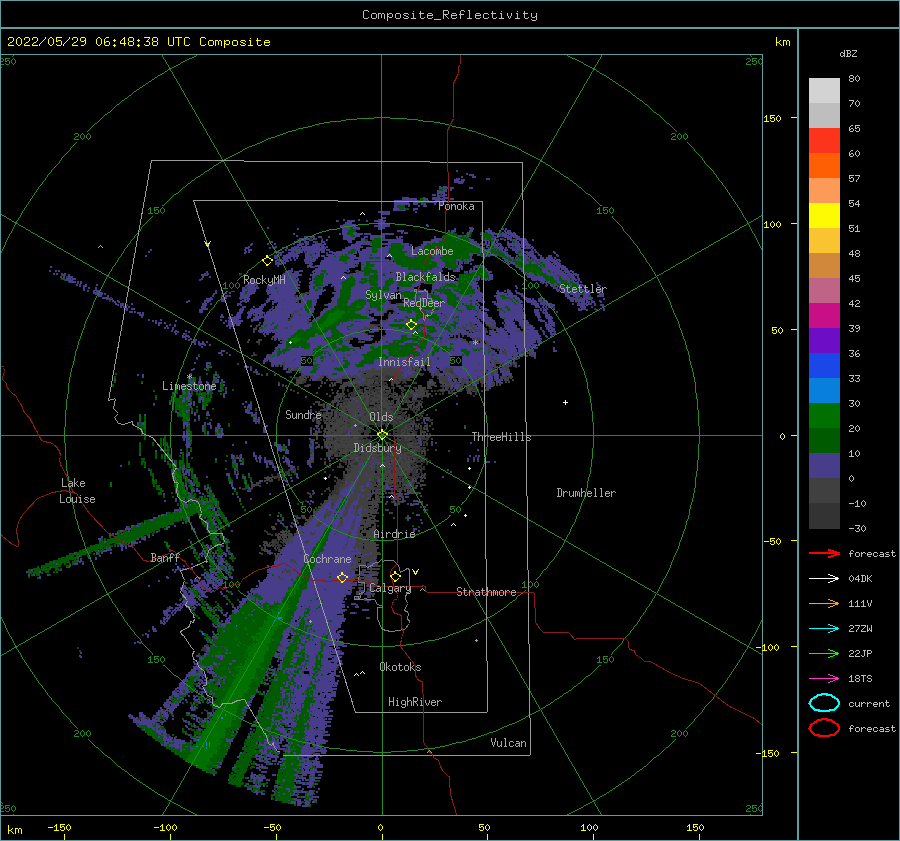
Task: Click the 111V legend text
Action: [860, 603]
